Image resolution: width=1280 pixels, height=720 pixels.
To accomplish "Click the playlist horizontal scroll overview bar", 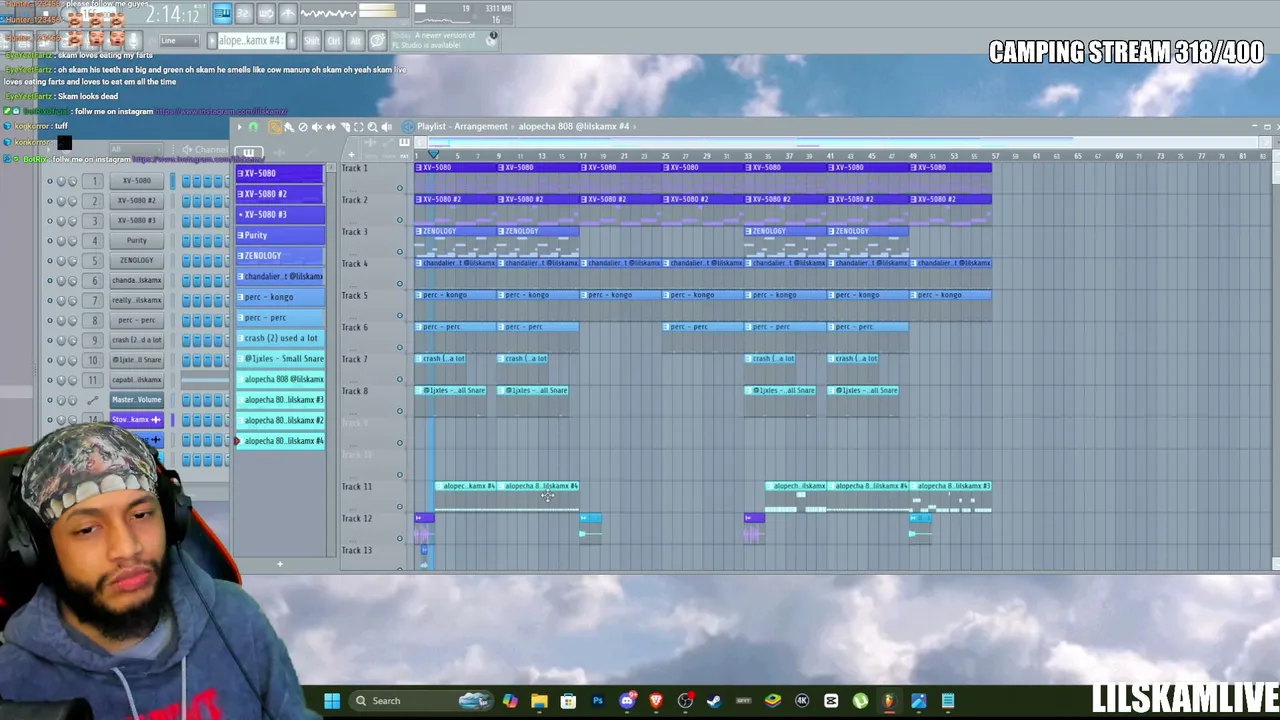I will point(840,141).
